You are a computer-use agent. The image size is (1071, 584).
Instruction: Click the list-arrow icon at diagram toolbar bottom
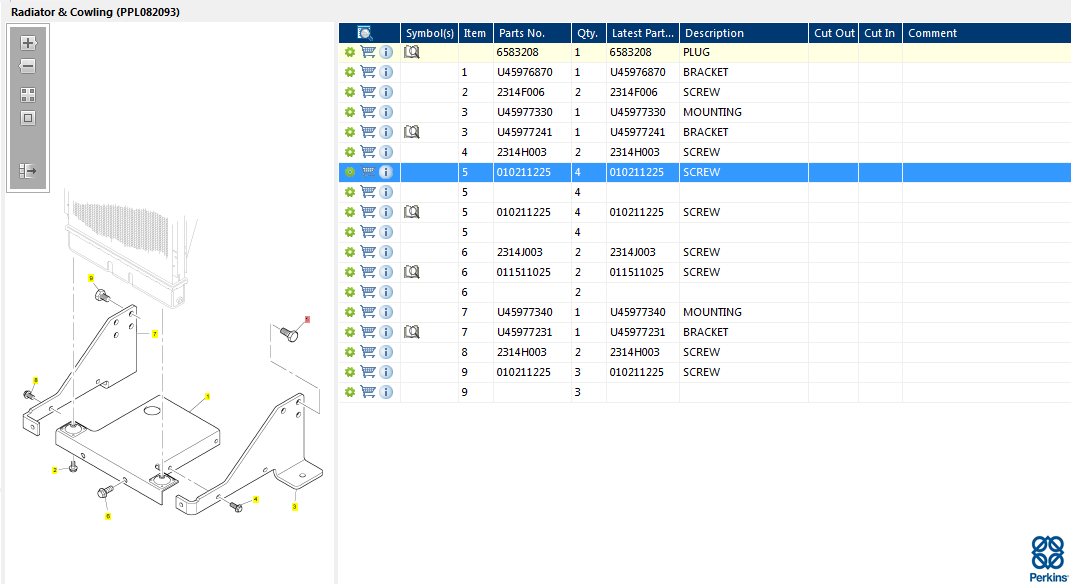pyautogui.click(x=28, y=171)
